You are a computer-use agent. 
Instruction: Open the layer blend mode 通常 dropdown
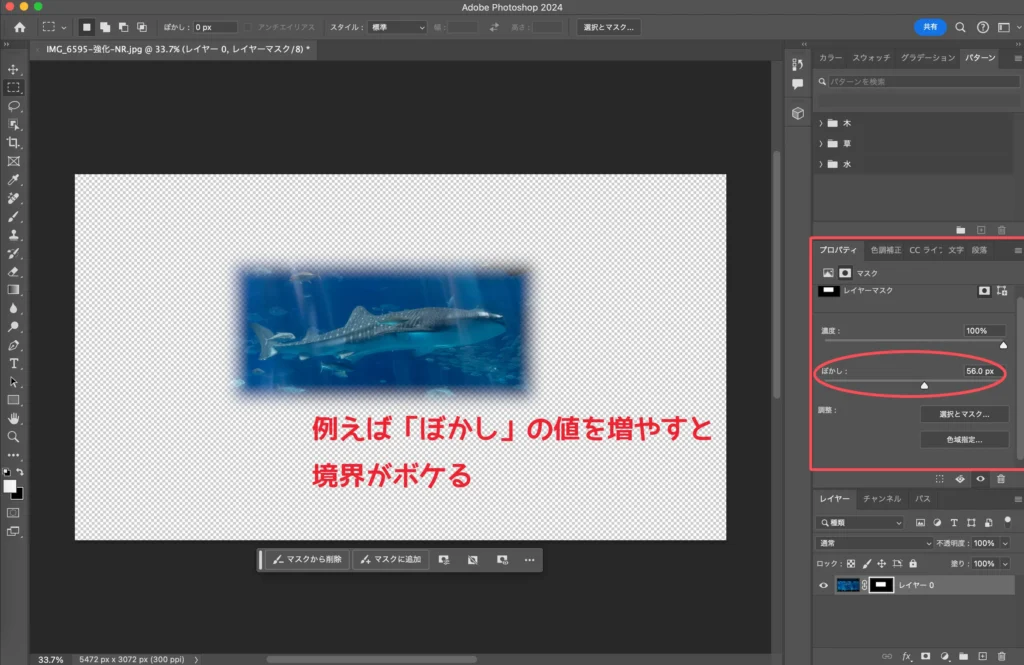tap(875, 543)
